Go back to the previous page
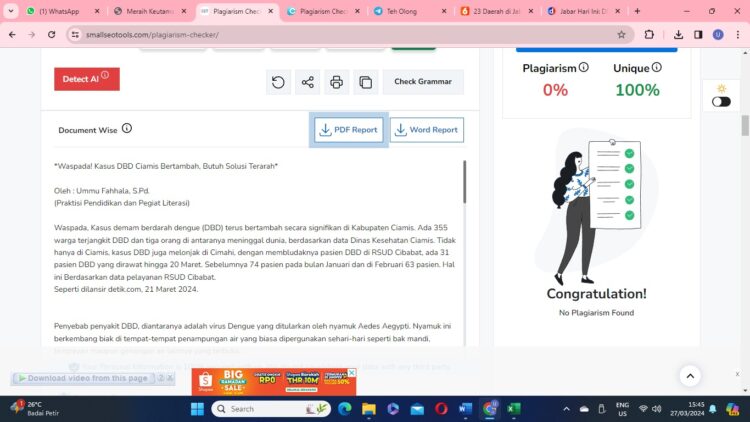The image size is (750, 422). (x=12, y=34)
